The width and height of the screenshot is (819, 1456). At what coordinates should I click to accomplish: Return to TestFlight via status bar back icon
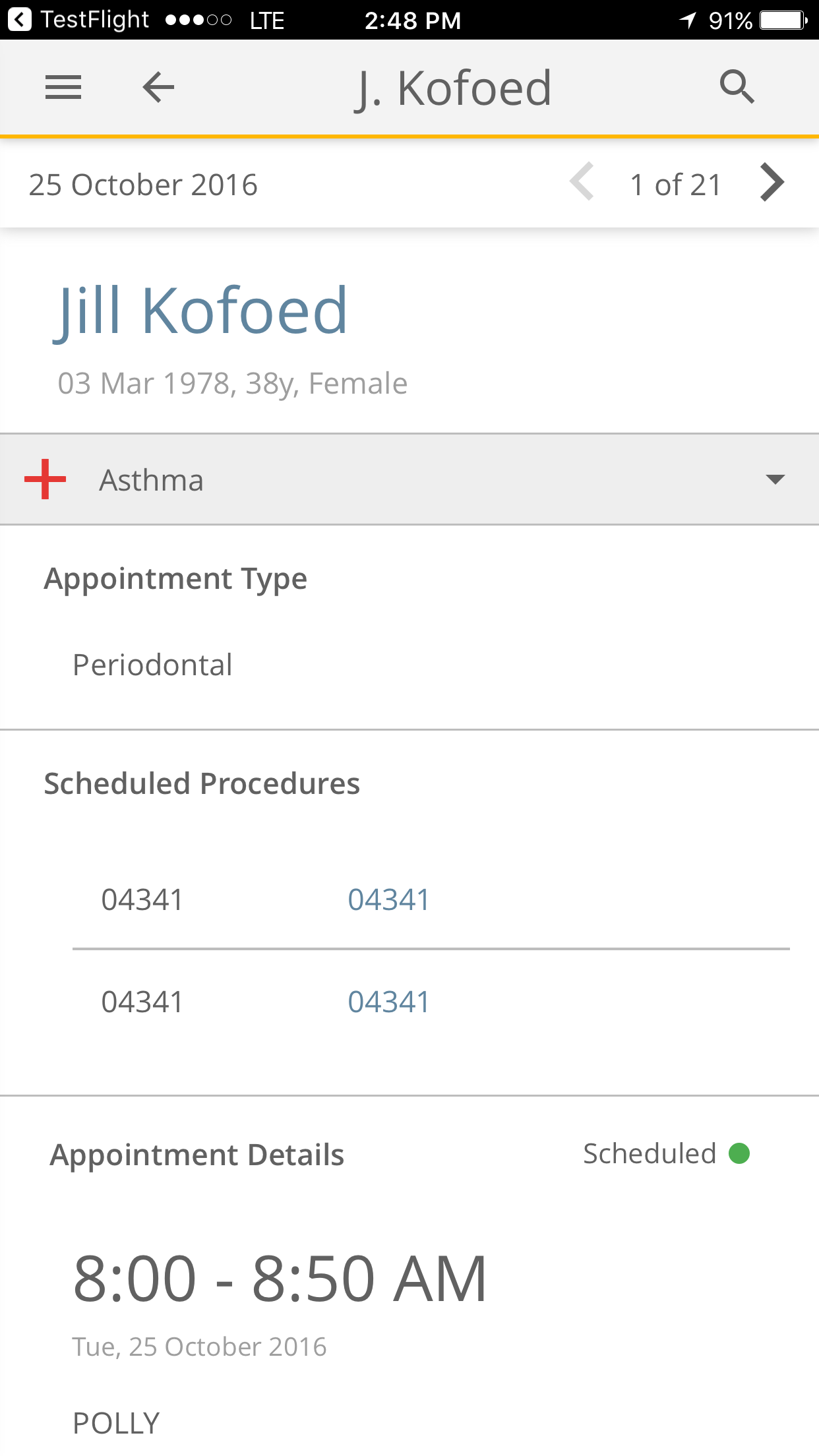tap(19, 19)
